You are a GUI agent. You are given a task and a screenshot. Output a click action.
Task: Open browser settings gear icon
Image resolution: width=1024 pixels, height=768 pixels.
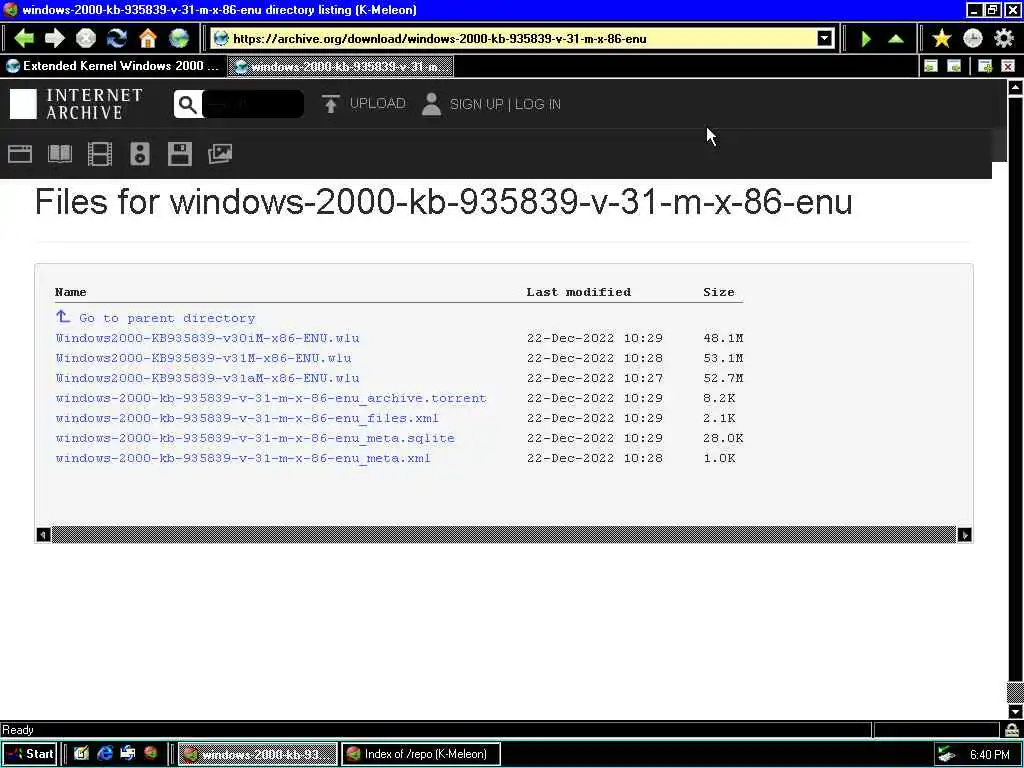(1004, 39)
